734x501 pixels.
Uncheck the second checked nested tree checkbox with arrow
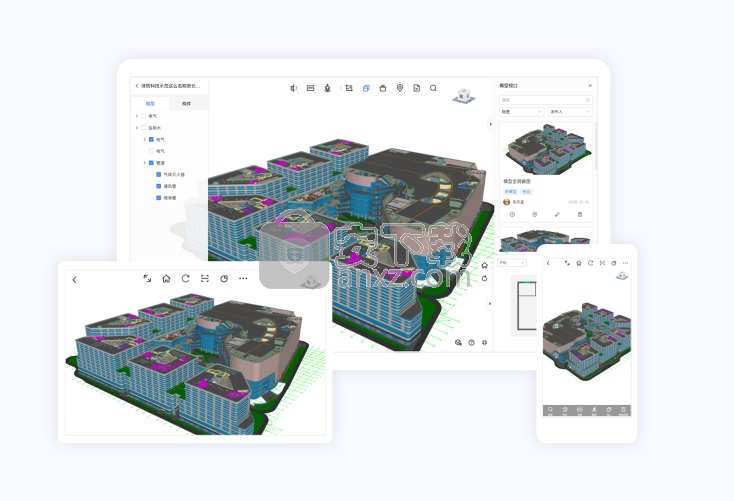pos(151,163)
